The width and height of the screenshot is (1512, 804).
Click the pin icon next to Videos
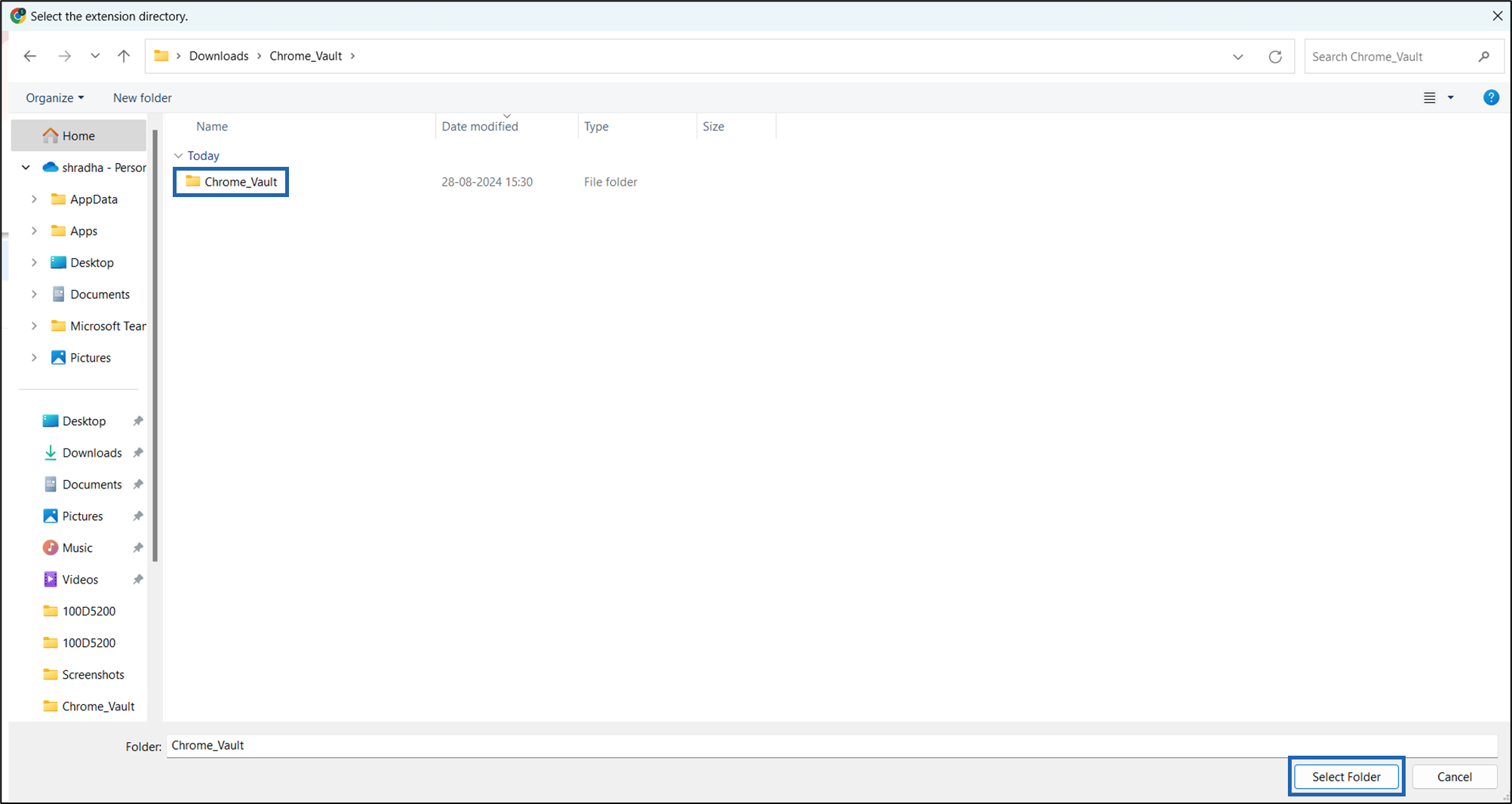(138, 580)
